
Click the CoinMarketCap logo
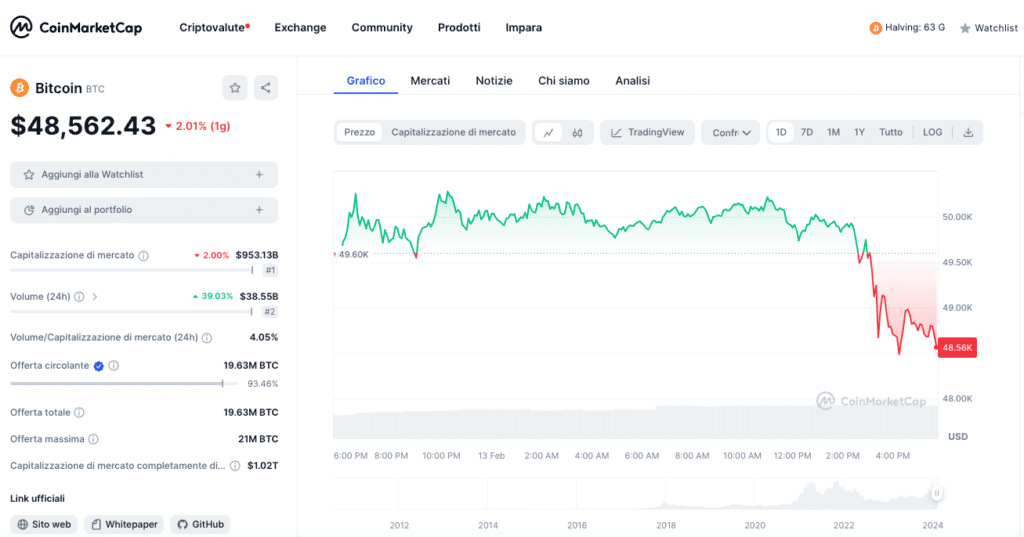coord(76,27)
